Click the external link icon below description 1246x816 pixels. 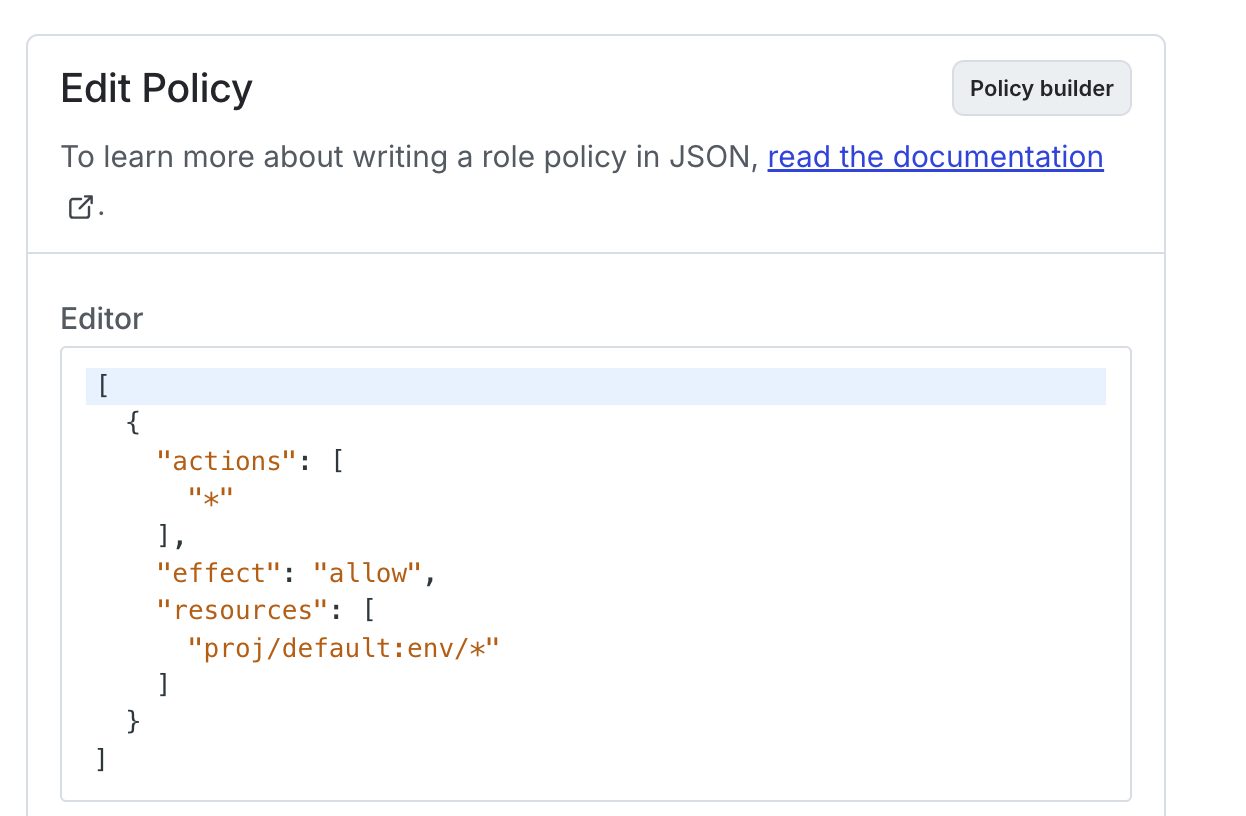point(80,208)
